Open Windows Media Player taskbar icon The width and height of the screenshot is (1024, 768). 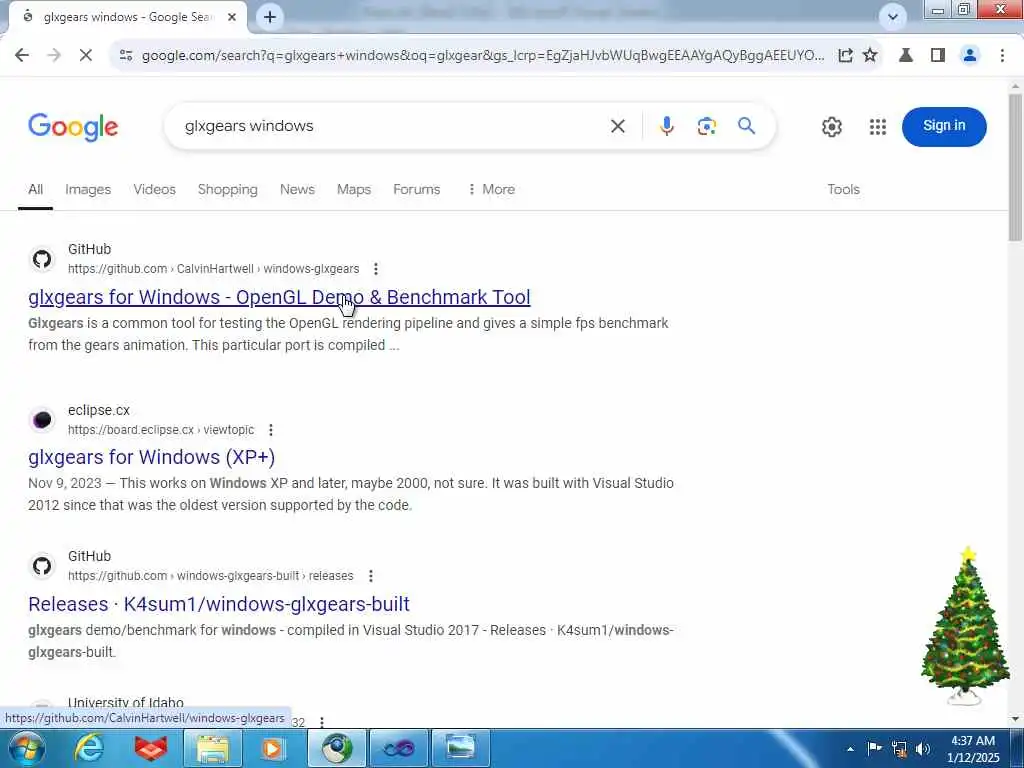click(273, 748)
